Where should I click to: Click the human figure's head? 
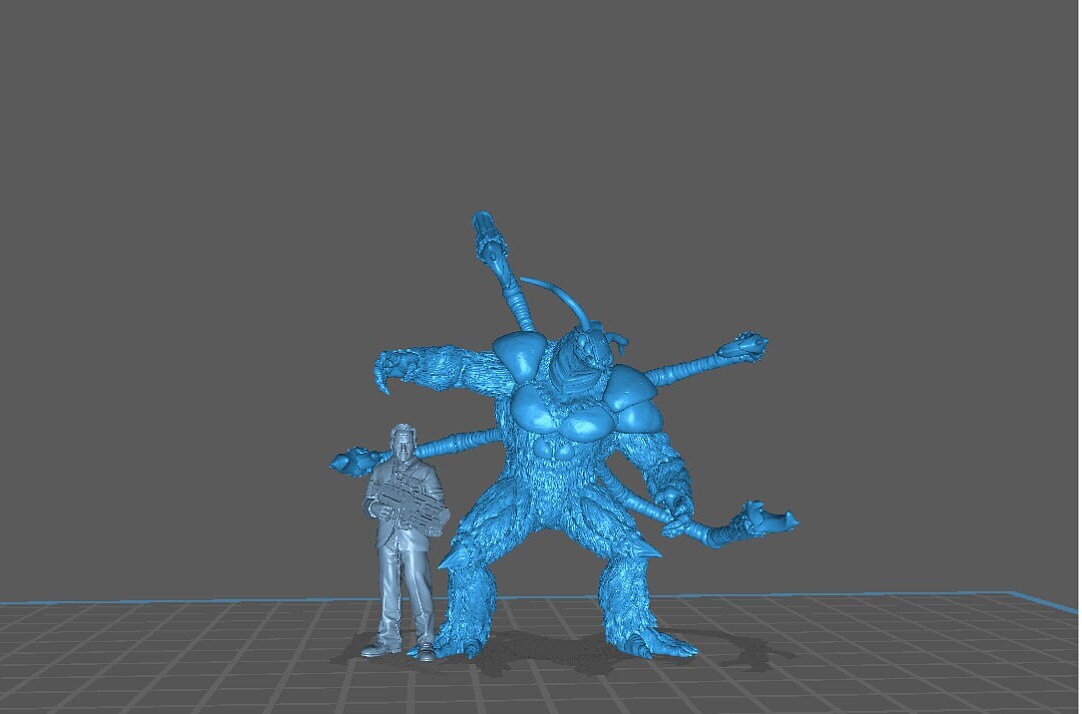click(x=403, y=443)
